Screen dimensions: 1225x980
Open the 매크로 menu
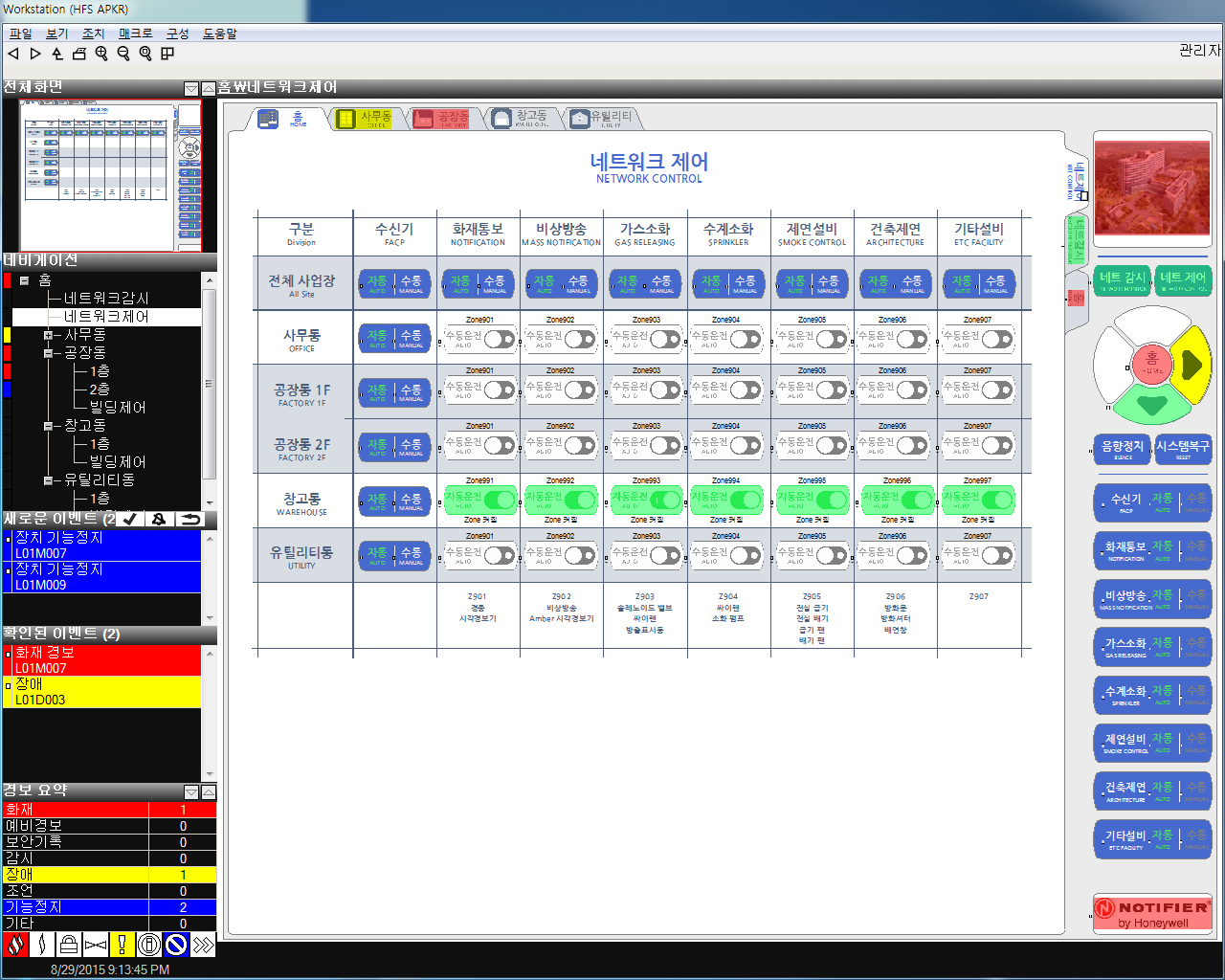pos(135,33)
